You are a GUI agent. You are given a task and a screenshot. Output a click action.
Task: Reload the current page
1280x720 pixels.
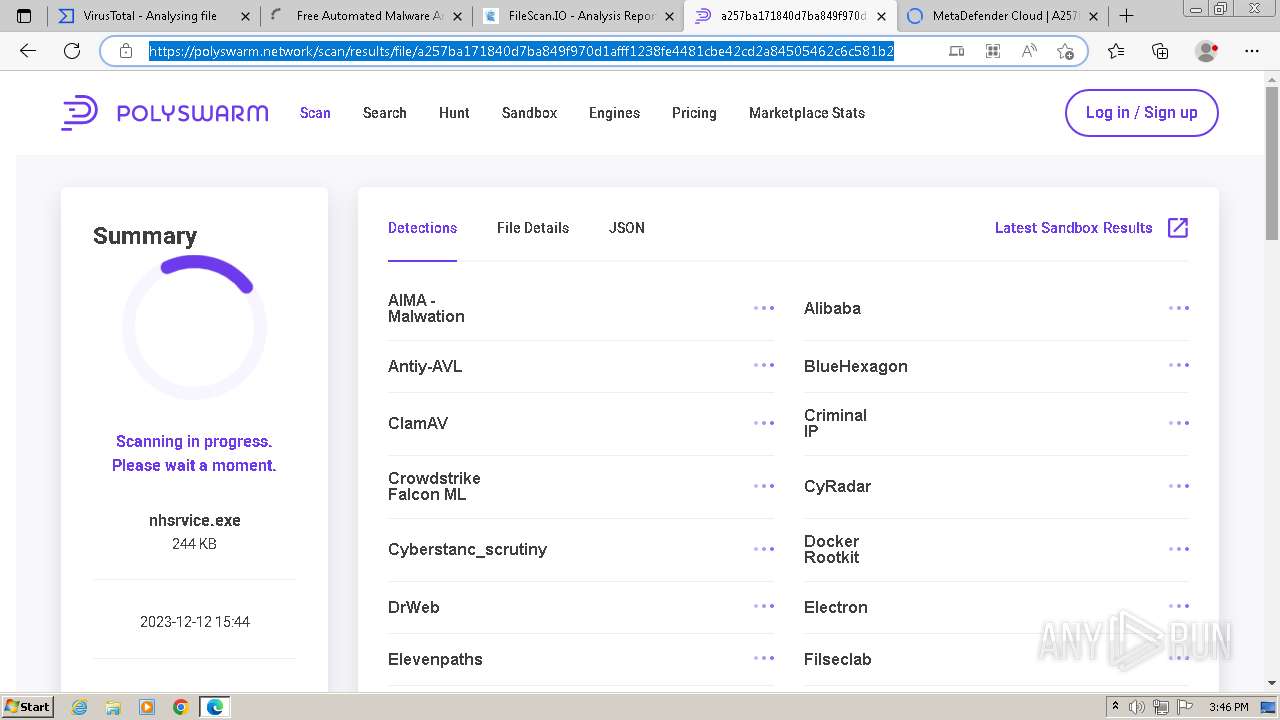click(72, 51)
